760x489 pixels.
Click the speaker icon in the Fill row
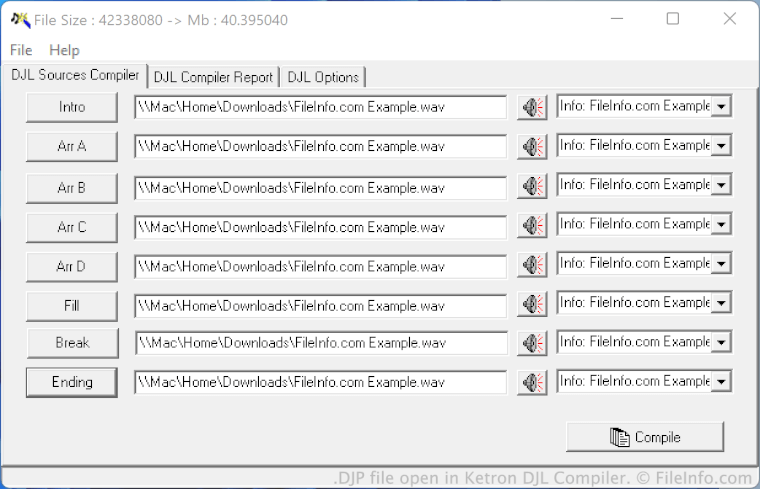tap(532, 304)
